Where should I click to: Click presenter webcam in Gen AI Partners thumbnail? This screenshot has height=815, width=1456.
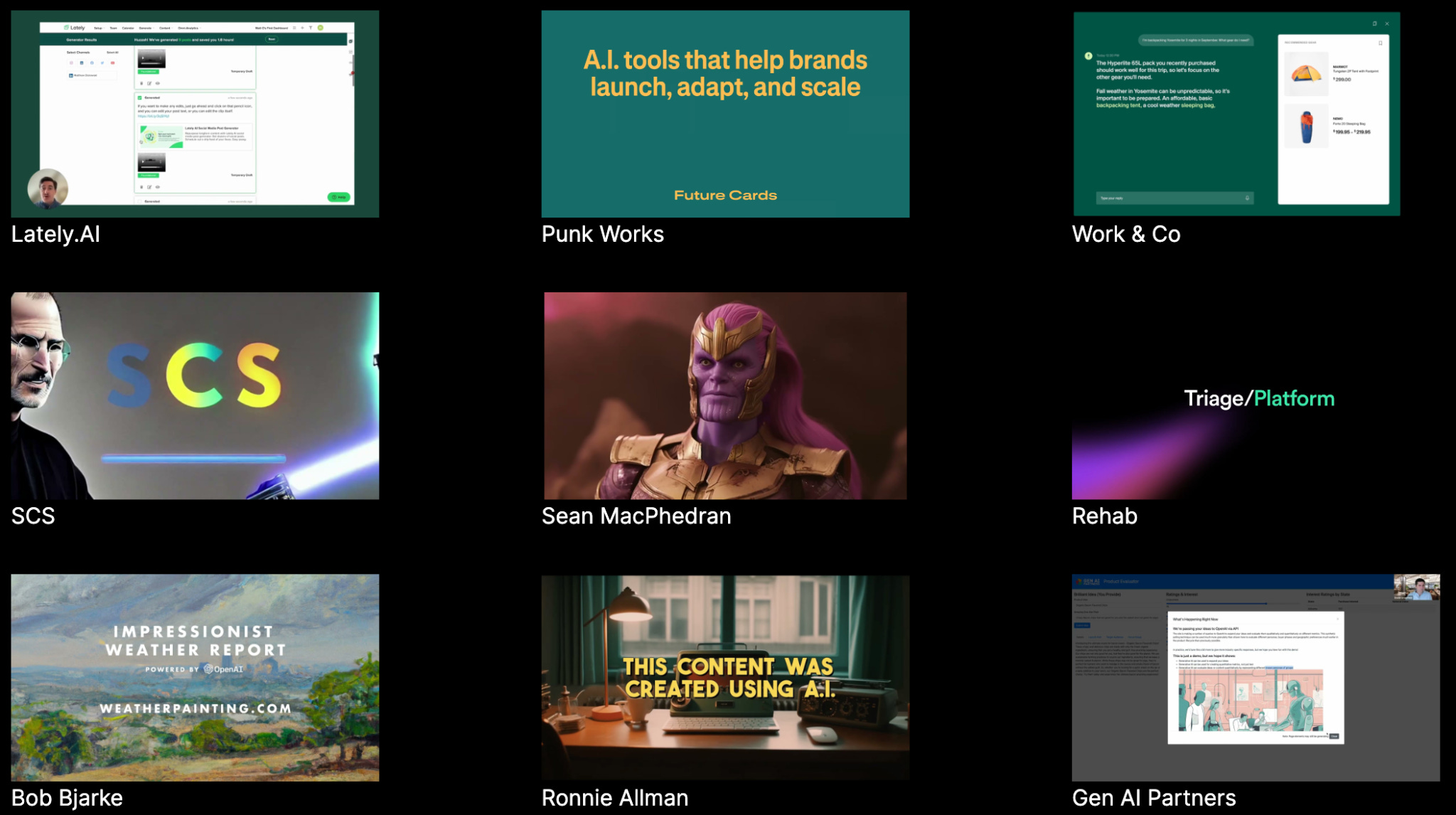1416,587
